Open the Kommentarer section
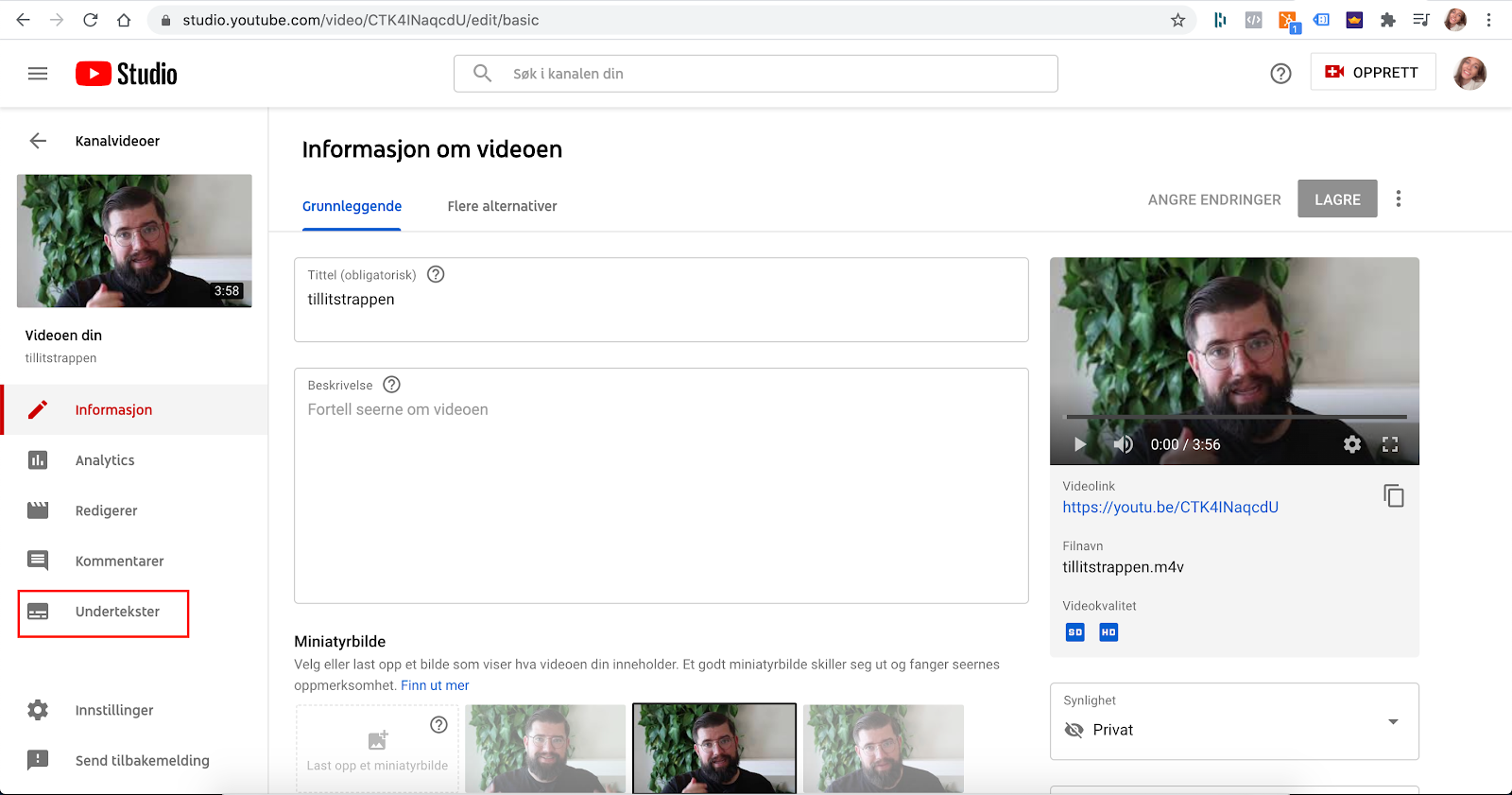 click(x=135, y=561)
